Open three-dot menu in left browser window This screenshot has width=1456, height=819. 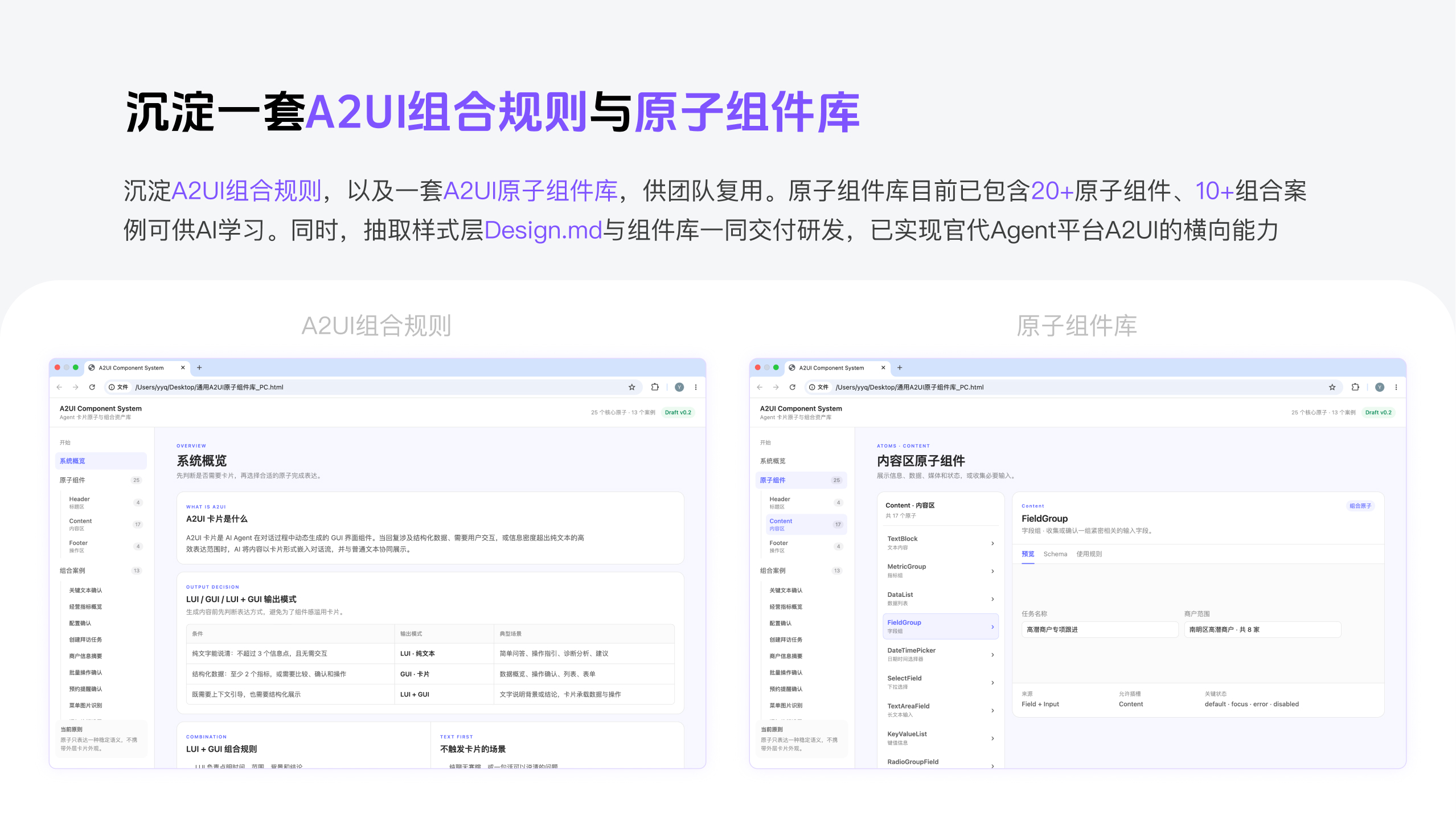click(696, 387)
